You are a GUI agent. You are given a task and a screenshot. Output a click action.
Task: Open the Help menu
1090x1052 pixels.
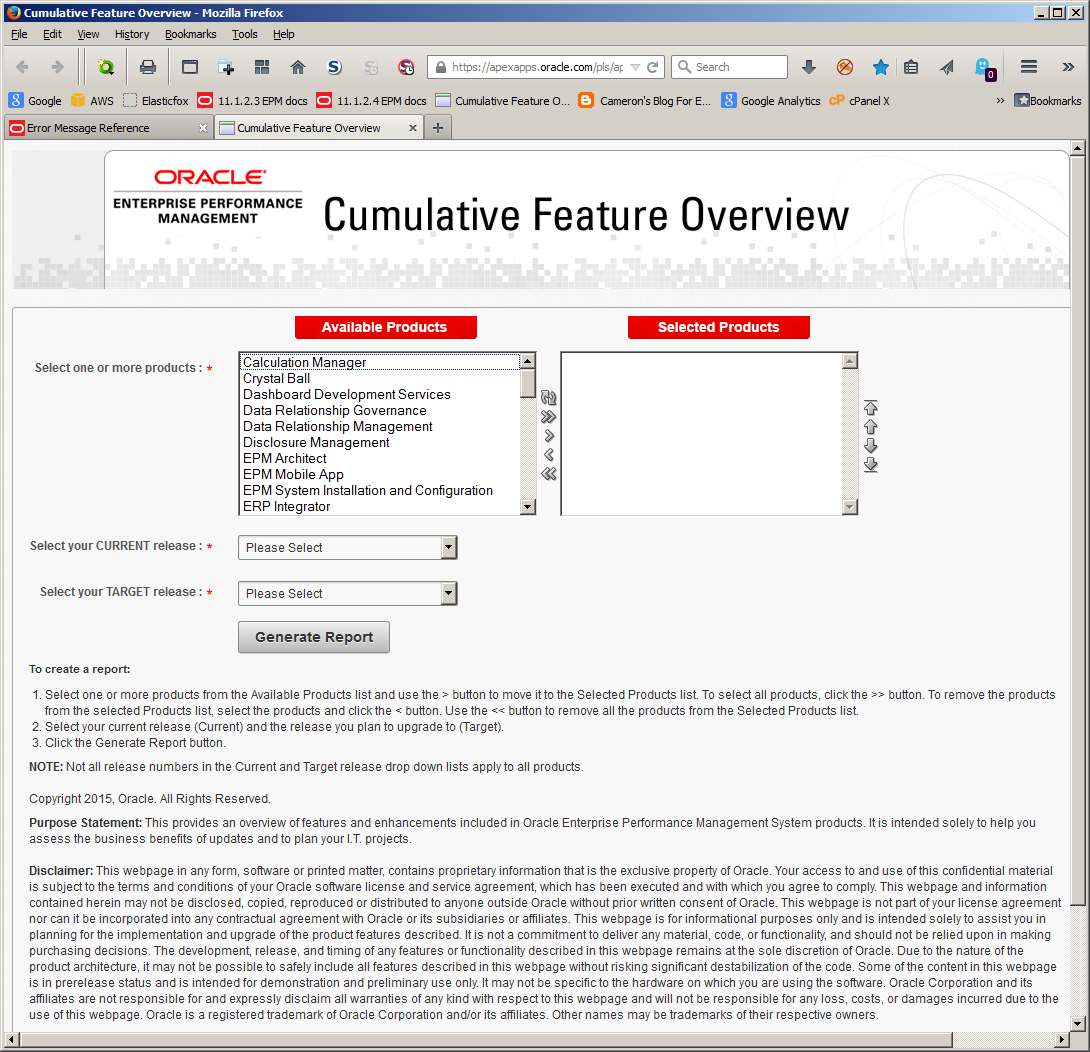[284, 34]
